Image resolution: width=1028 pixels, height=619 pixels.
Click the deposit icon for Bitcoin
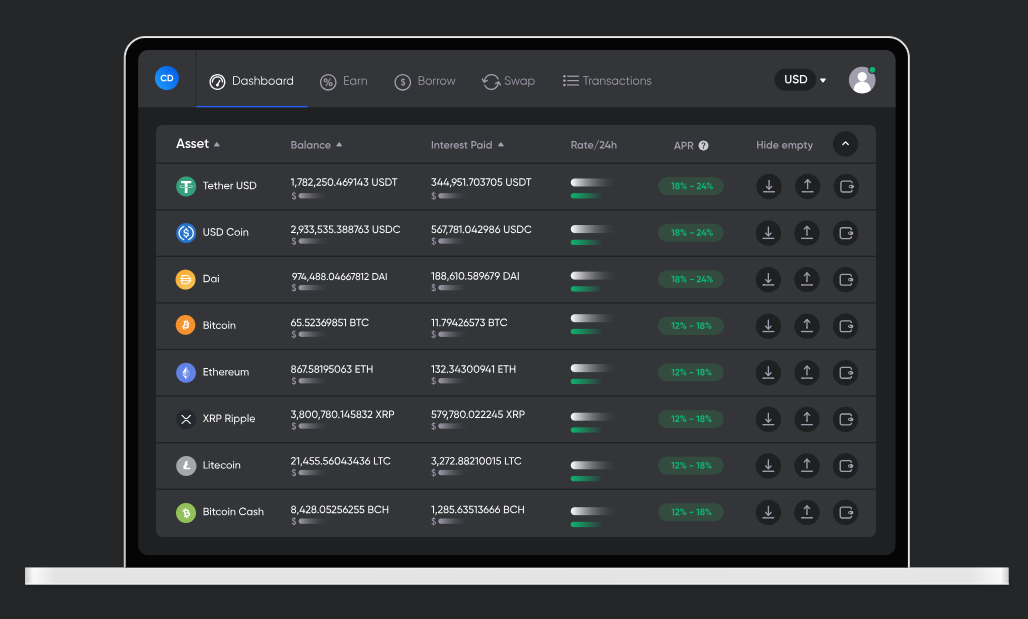(768, 326)
